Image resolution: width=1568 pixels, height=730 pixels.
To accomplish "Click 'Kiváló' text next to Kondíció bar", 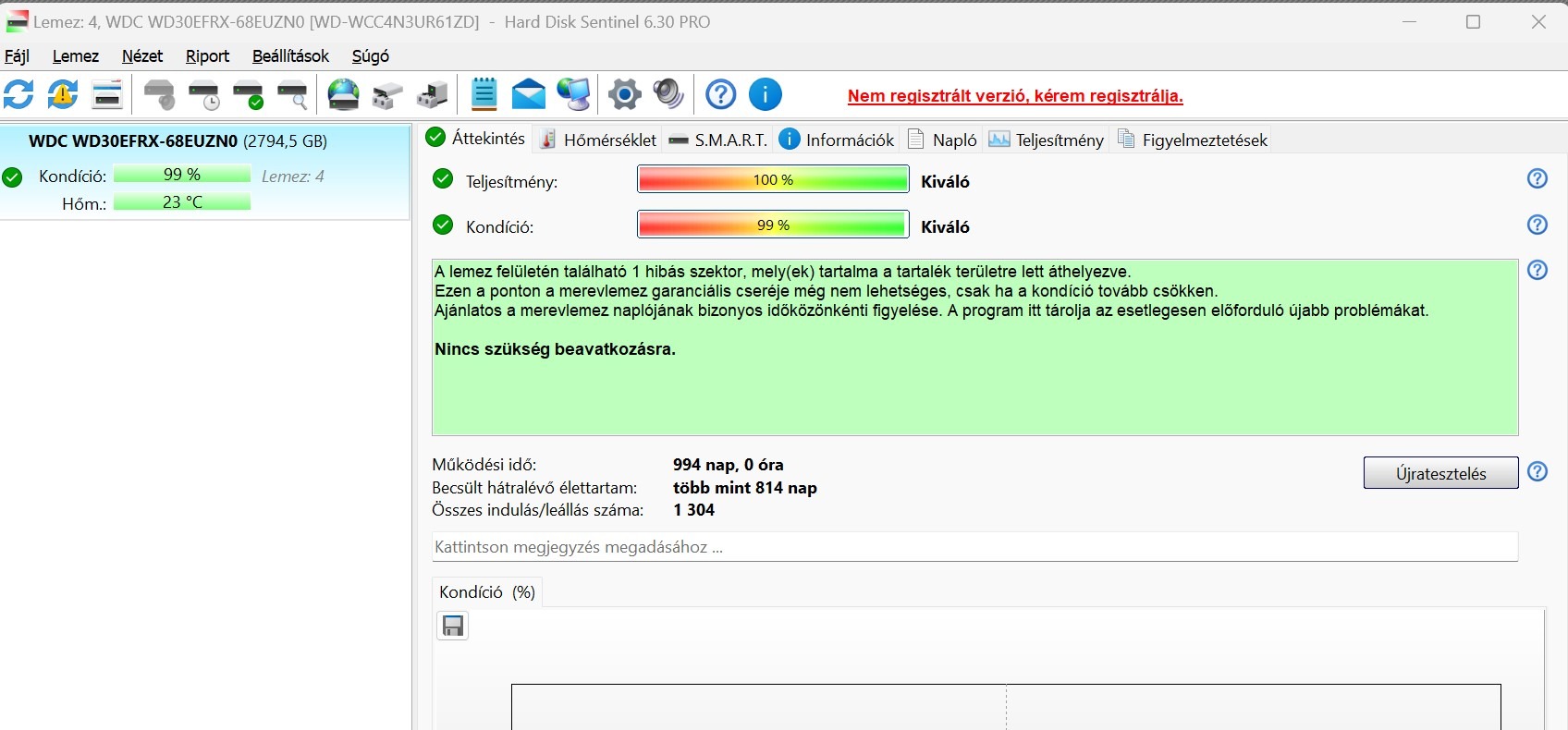I will [x=945, y=226].
